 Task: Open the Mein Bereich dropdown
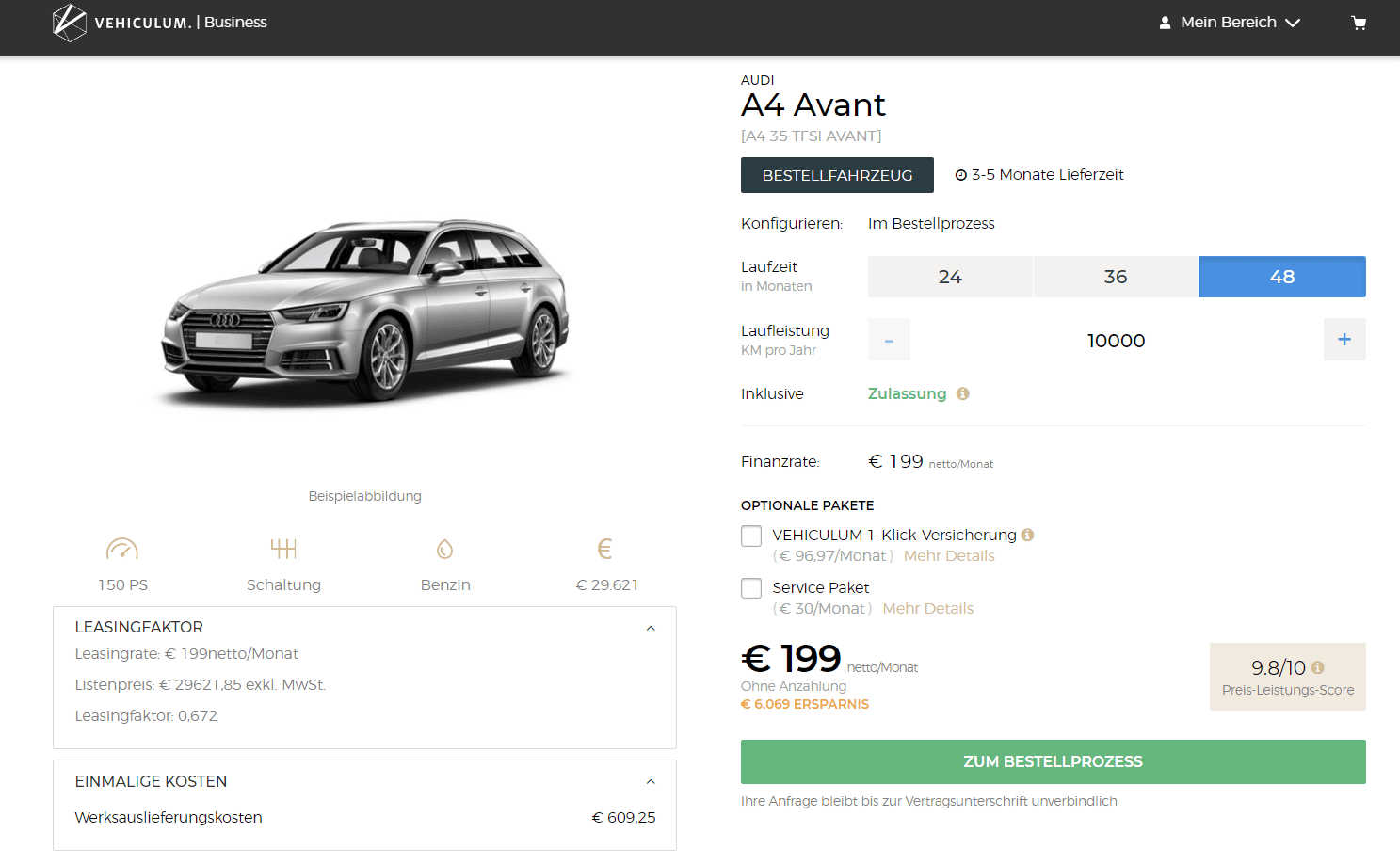(1230, 23)
